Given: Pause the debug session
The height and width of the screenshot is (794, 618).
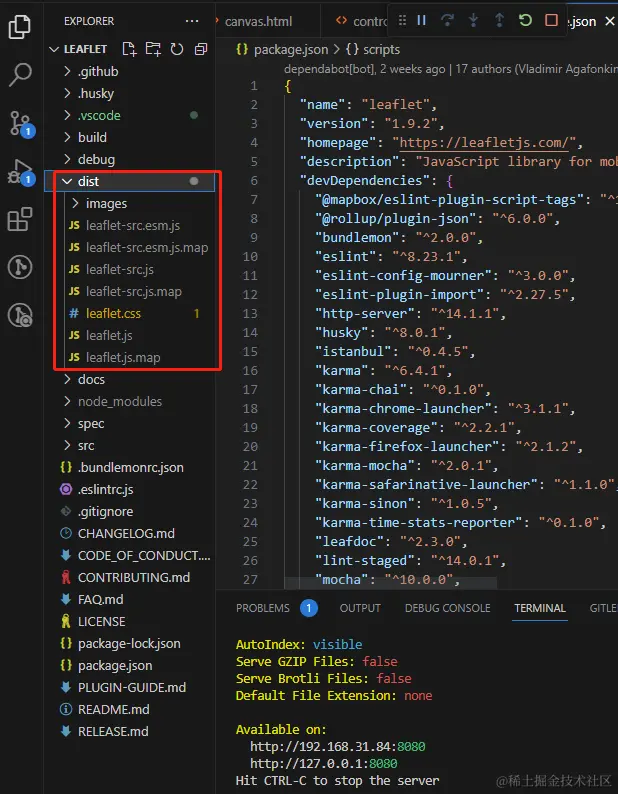Looking at the screenshot, I should pyautogui.click(x=421, y=20).
